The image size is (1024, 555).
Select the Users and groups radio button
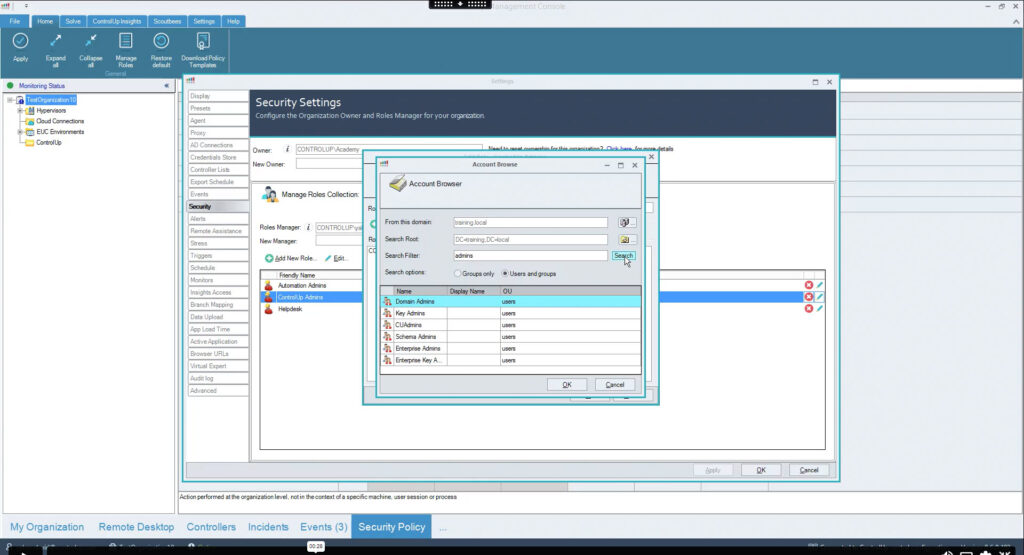click(x=506, y=273)
